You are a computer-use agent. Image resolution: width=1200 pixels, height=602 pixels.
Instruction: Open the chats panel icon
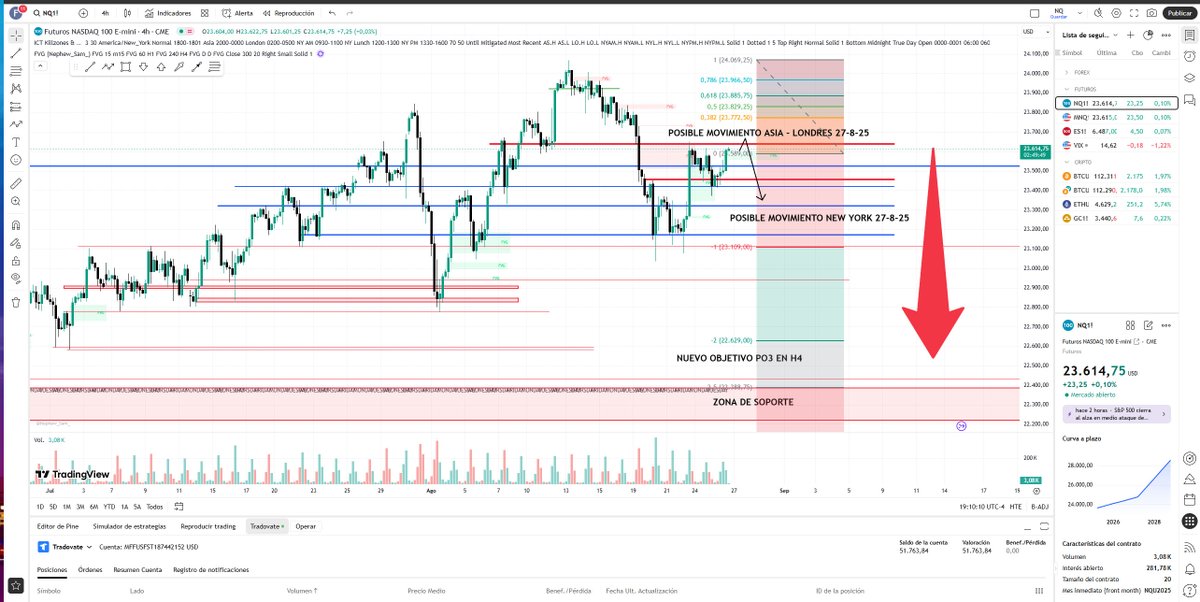click(1190, 100)
